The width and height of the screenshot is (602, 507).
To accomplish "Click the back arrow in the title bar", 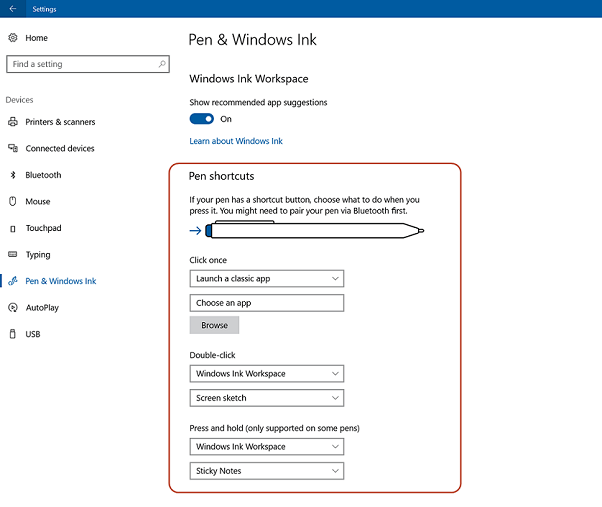I will [x=13, y=8].
